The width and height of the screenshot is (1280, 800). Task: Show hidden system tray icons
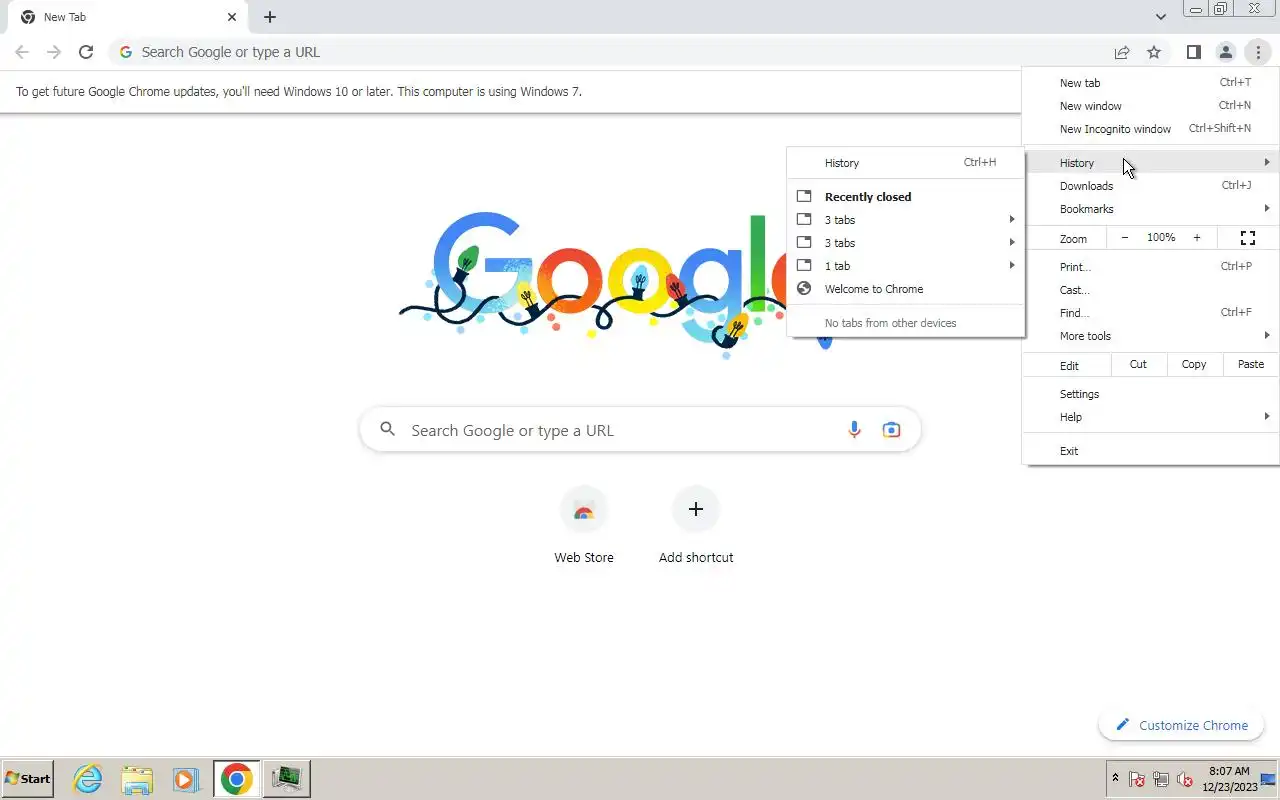[x=1115, y=779]
